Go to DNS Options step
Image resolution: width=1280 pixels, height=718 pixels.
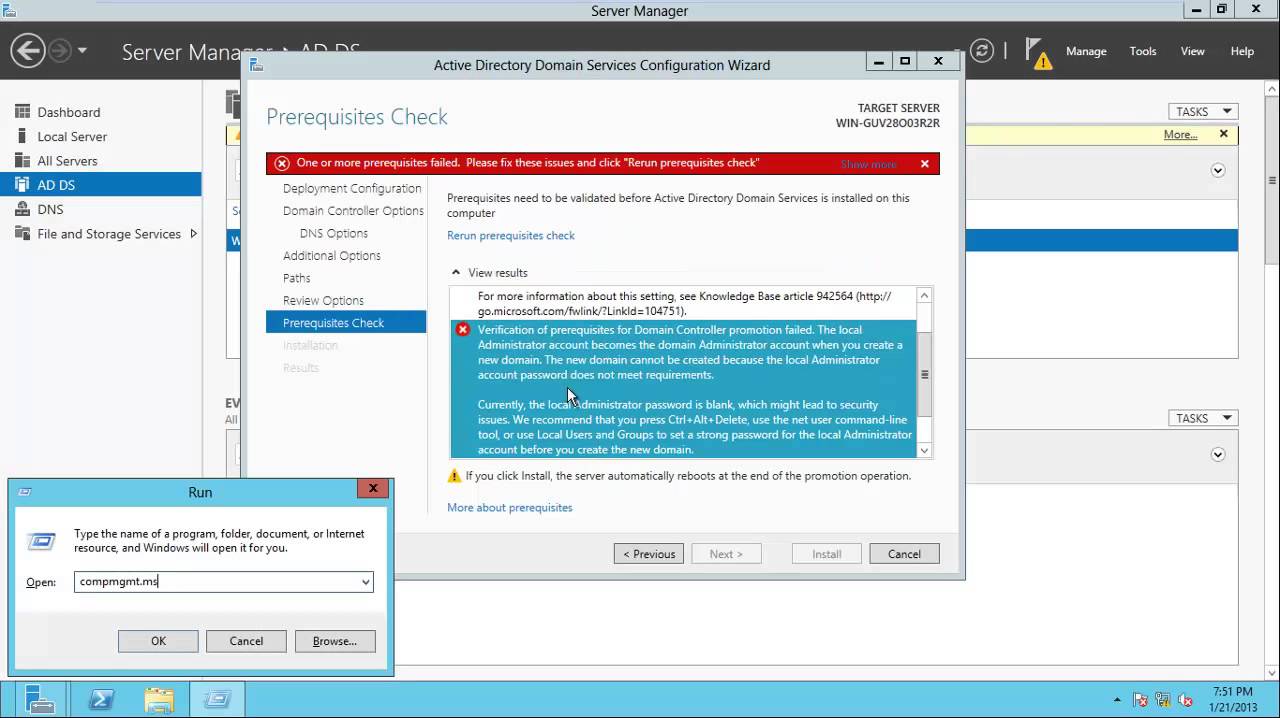334,233
